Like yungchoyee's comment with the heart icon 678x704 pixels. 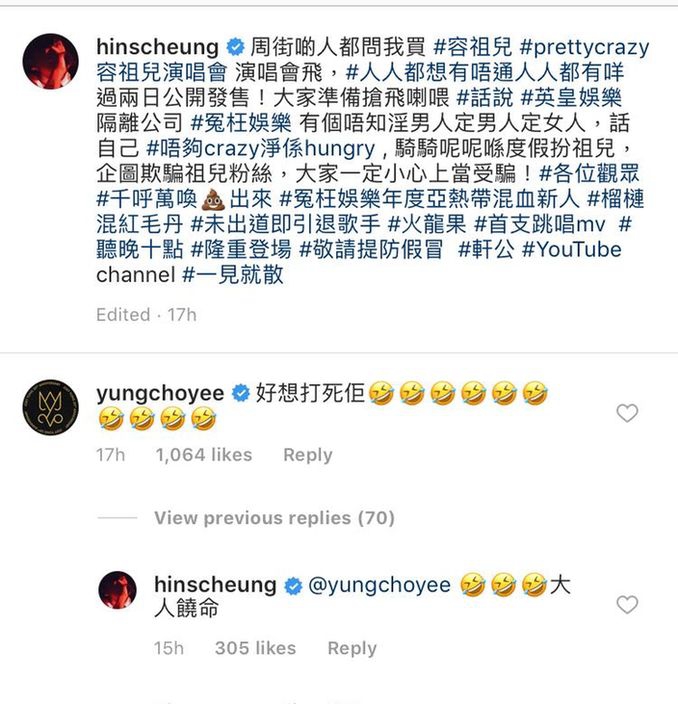[627, 414]
